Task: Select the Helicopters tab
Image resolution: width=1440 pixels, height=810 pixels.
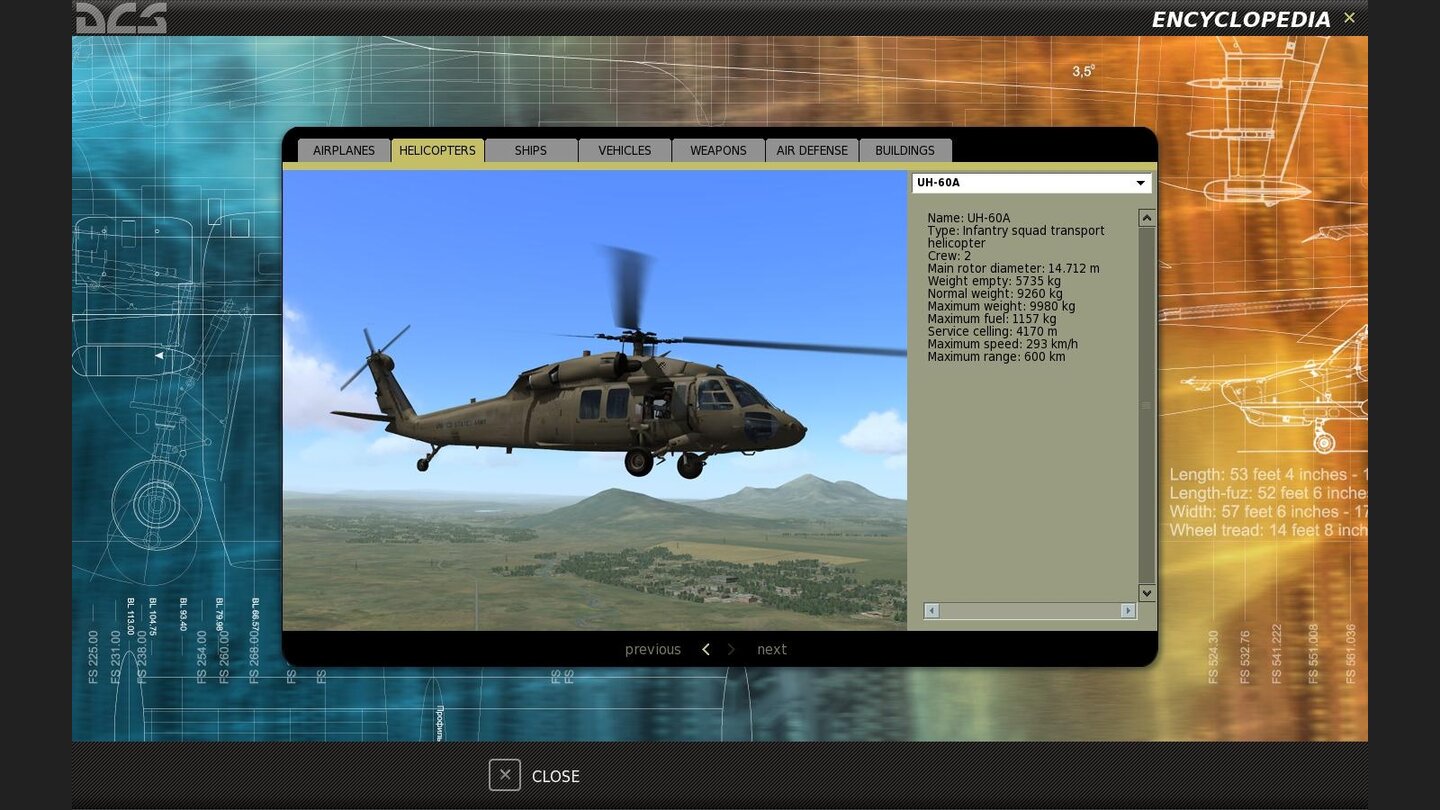Action: [x=437, y=150]
